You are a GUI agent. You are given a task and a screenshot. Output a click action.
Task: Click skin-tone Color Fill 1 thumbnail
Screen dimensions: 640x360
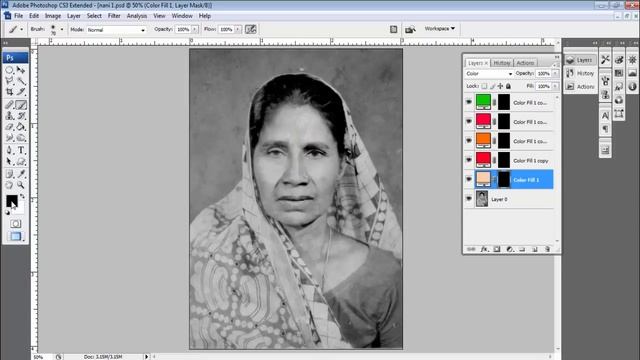(x=483, y=179)
